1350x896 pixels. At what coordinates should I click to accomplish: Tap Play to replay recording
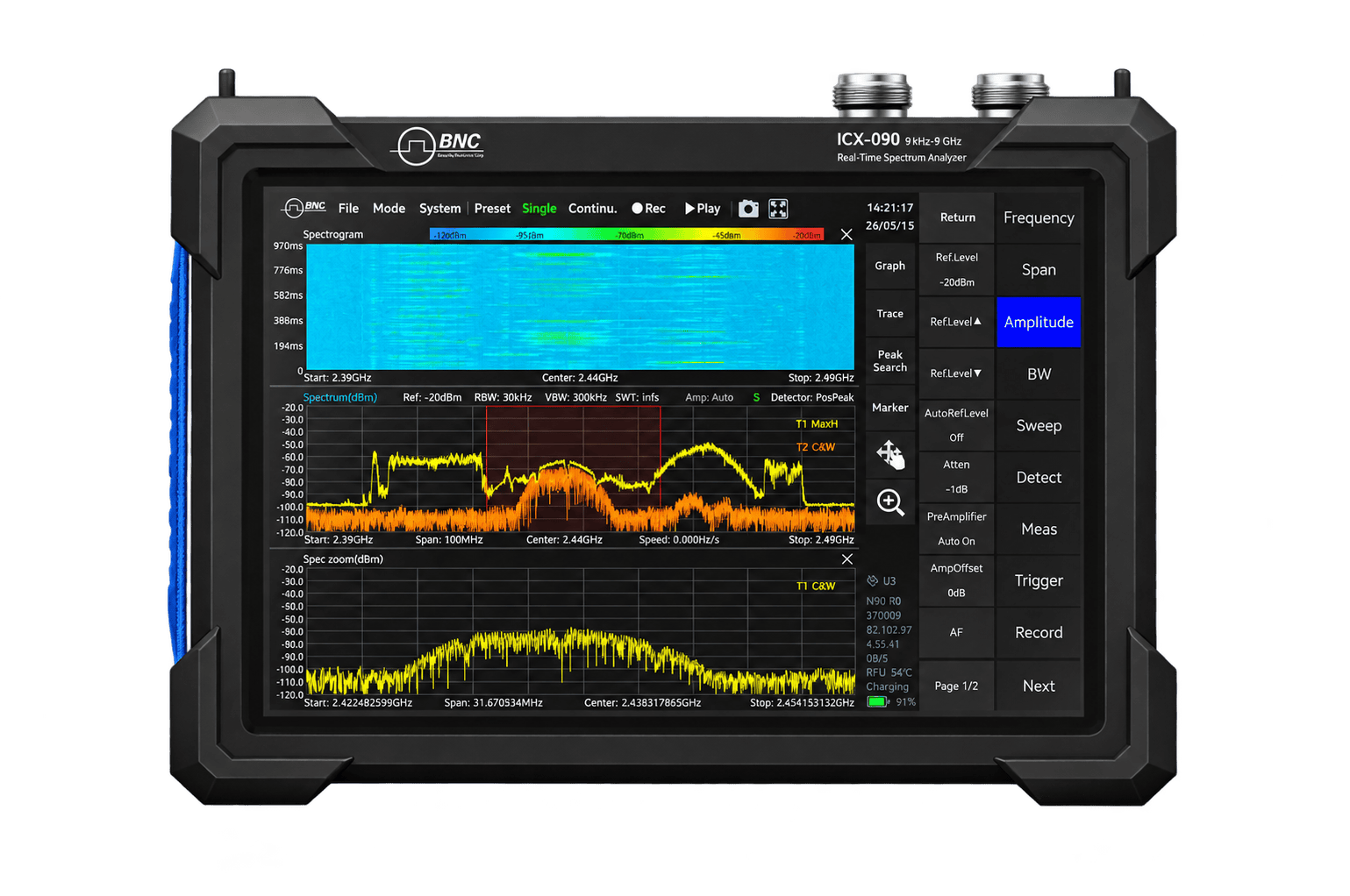click(x=702, y=209)
